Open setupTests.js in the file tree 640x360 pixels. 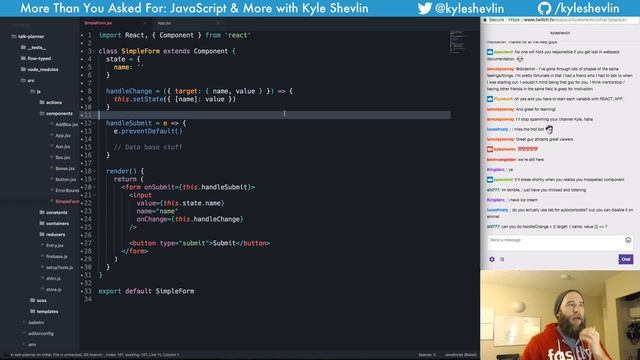[60, 267]
